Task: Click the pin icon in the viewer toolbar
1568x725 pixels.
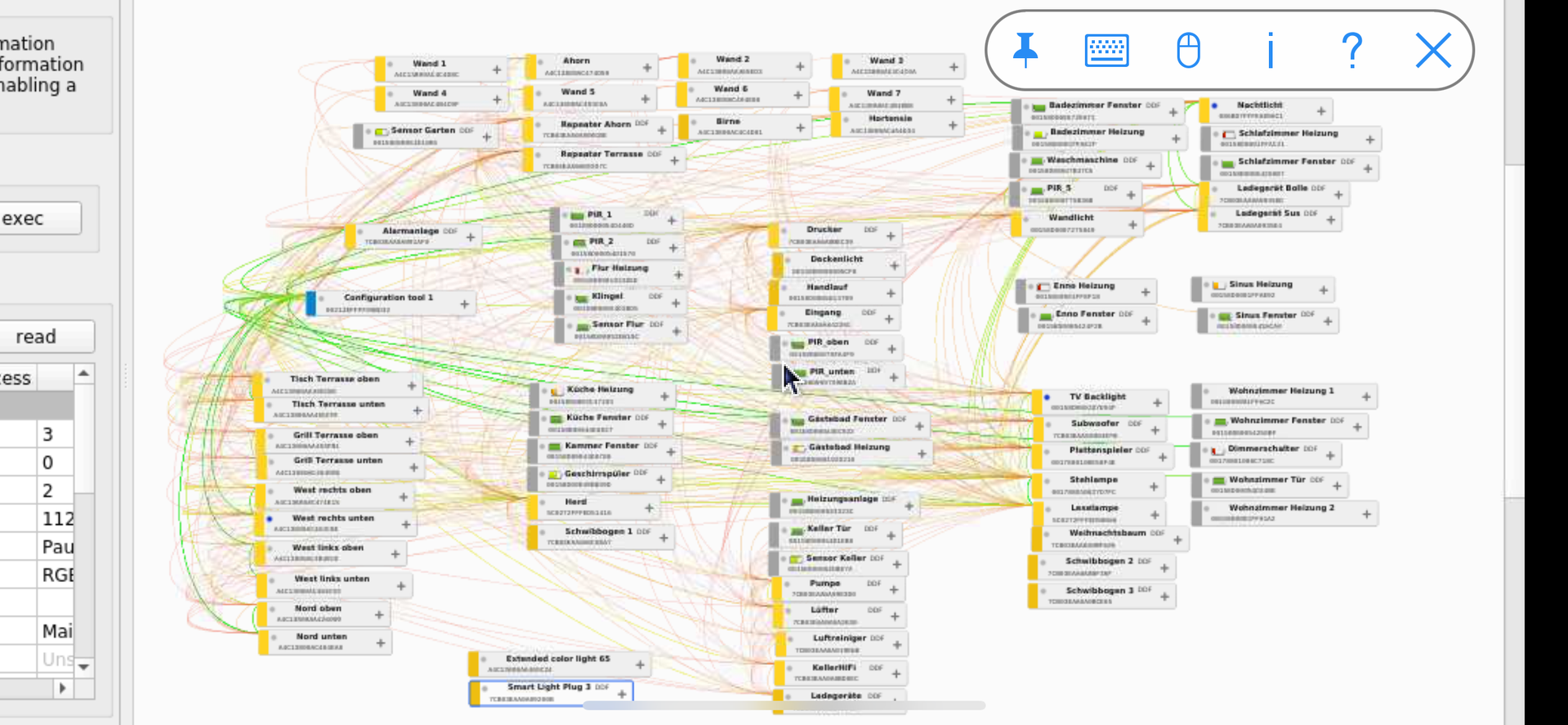Action: pos(1025,51)
